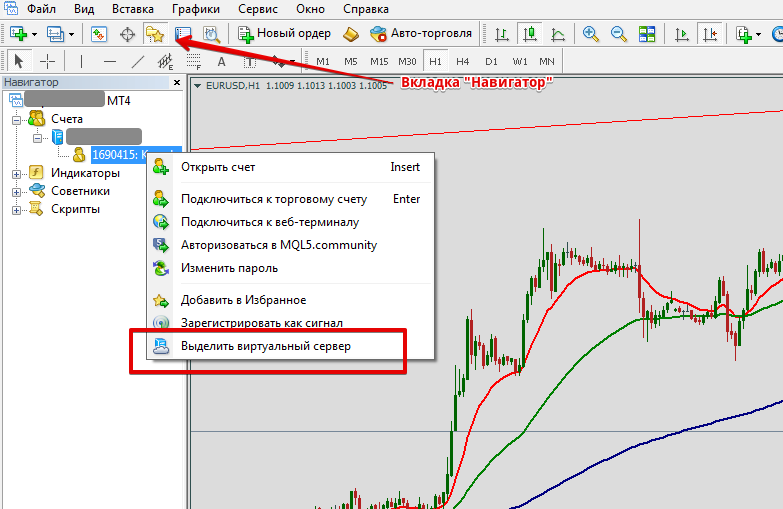Switch to line chart icon
The height and width of the screenshot is (509, 783).
(x=558, y=34)
